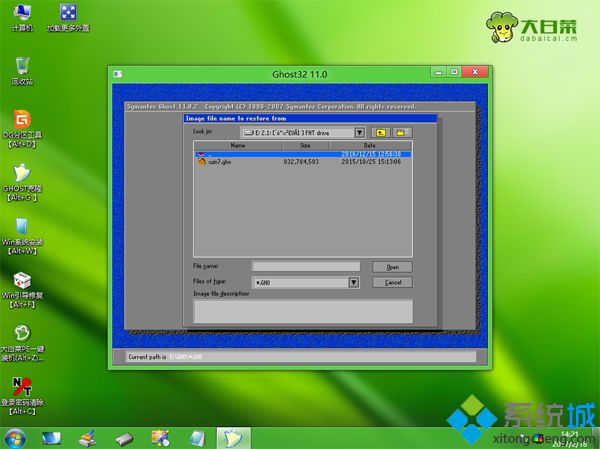Launch DG partition tool (Alt+D) shortcut
600x449 pixels.
point(22,129)
